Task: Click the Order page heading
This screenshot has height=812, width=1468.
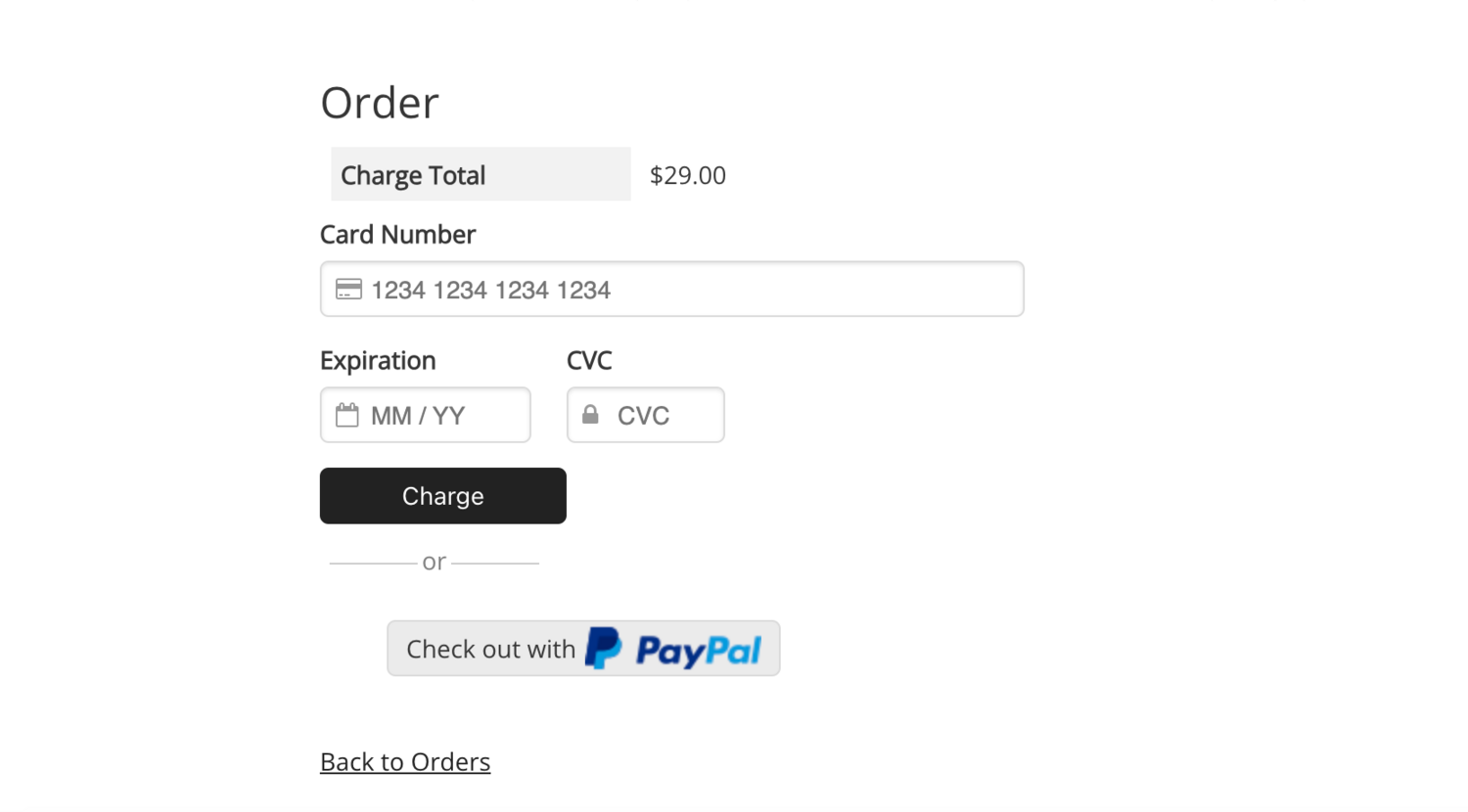Action: pos(380,103)
